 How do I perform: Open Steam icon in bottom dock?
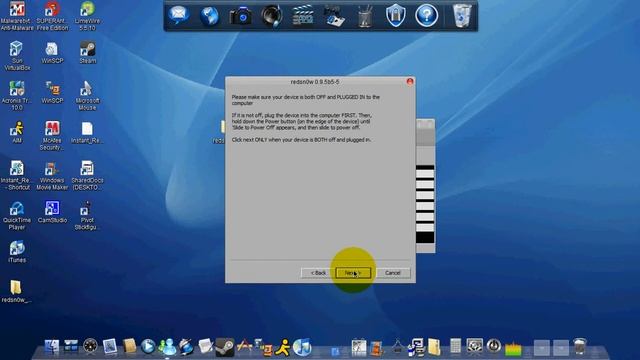tap(224, 347)
